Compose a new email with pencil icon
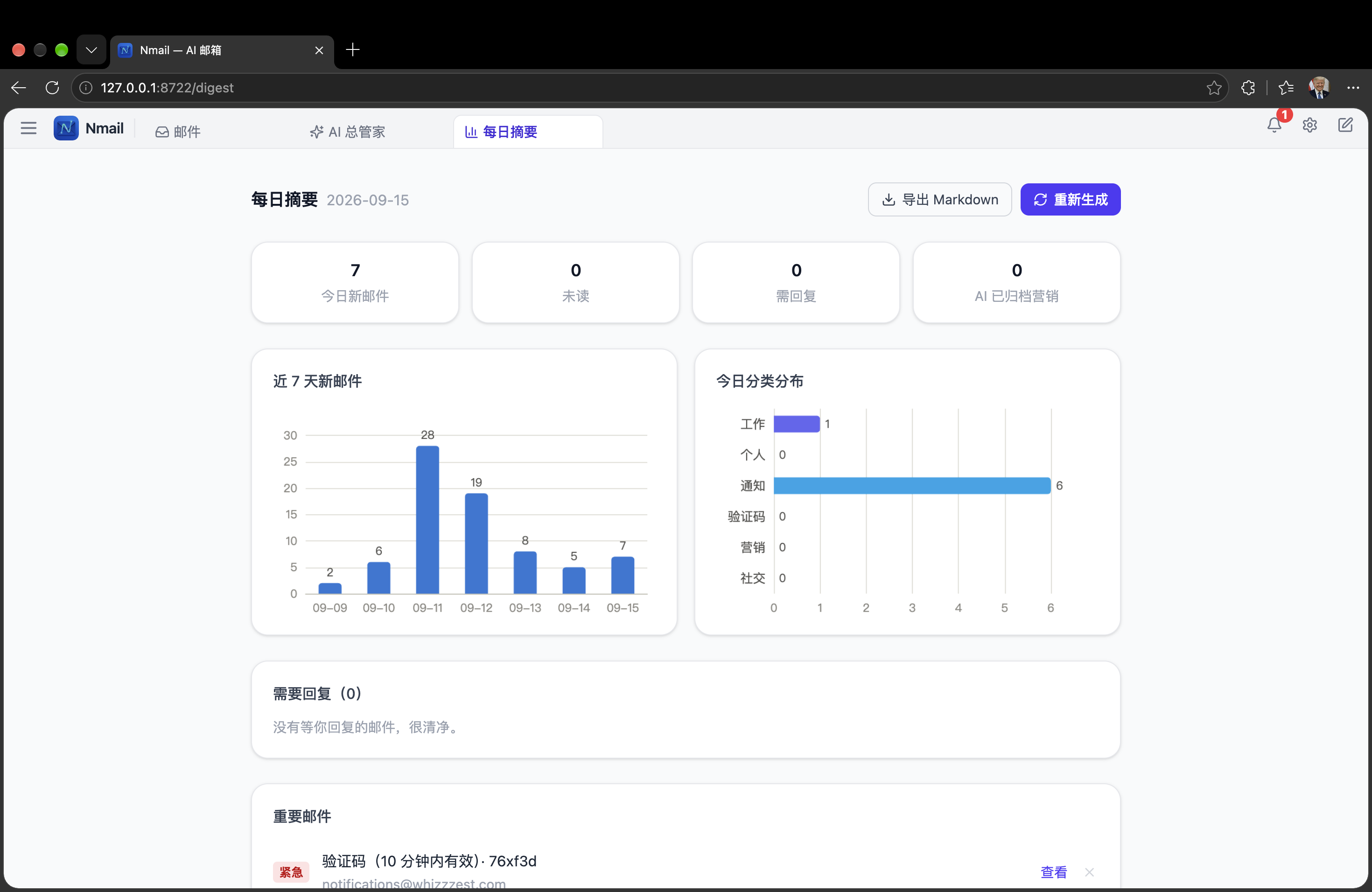The height and width of the screenshot is (892, 1372). [1345, 125]
